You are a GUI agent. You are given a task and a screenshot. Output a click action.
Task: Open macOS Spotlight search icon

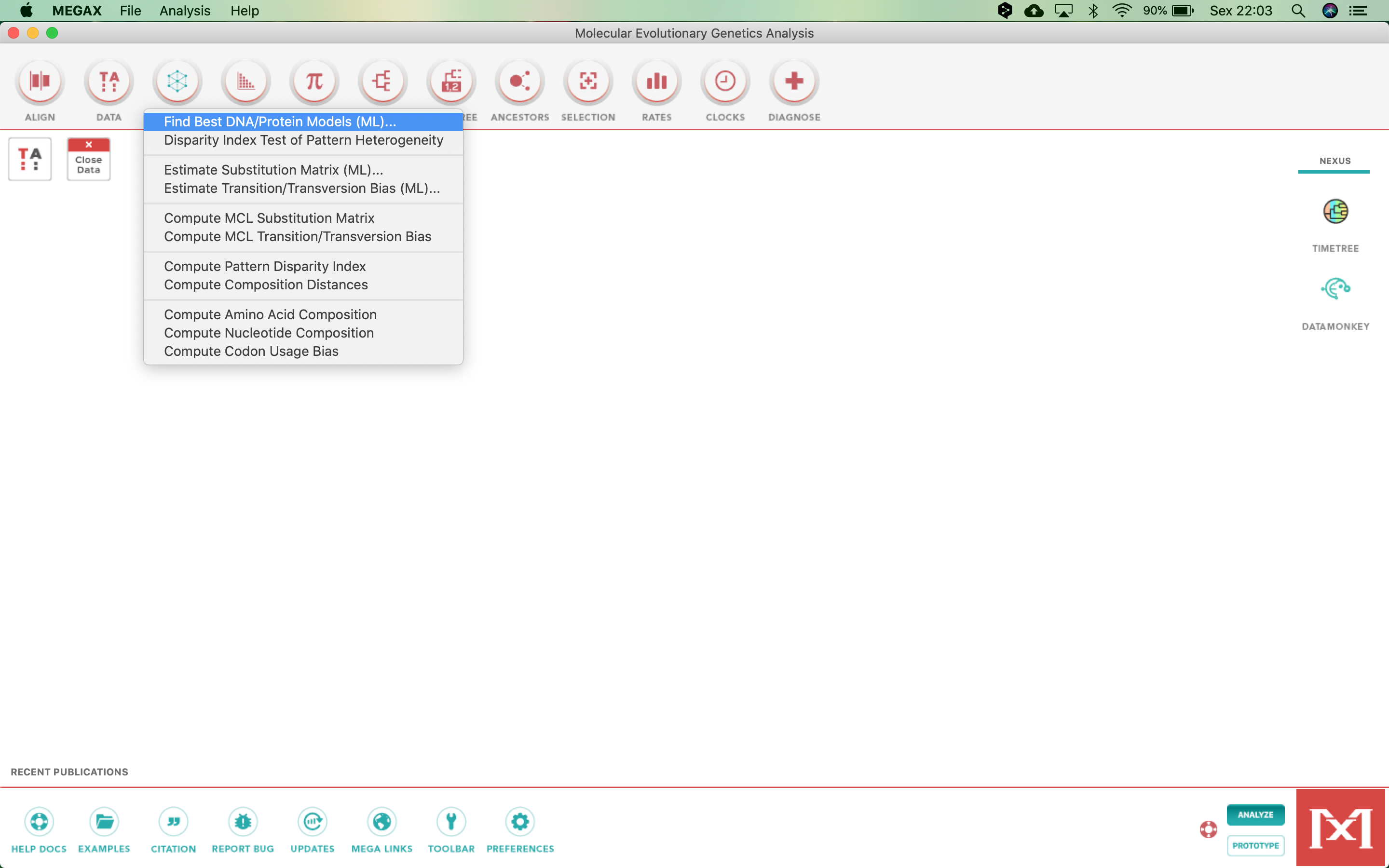[1298, 11]
